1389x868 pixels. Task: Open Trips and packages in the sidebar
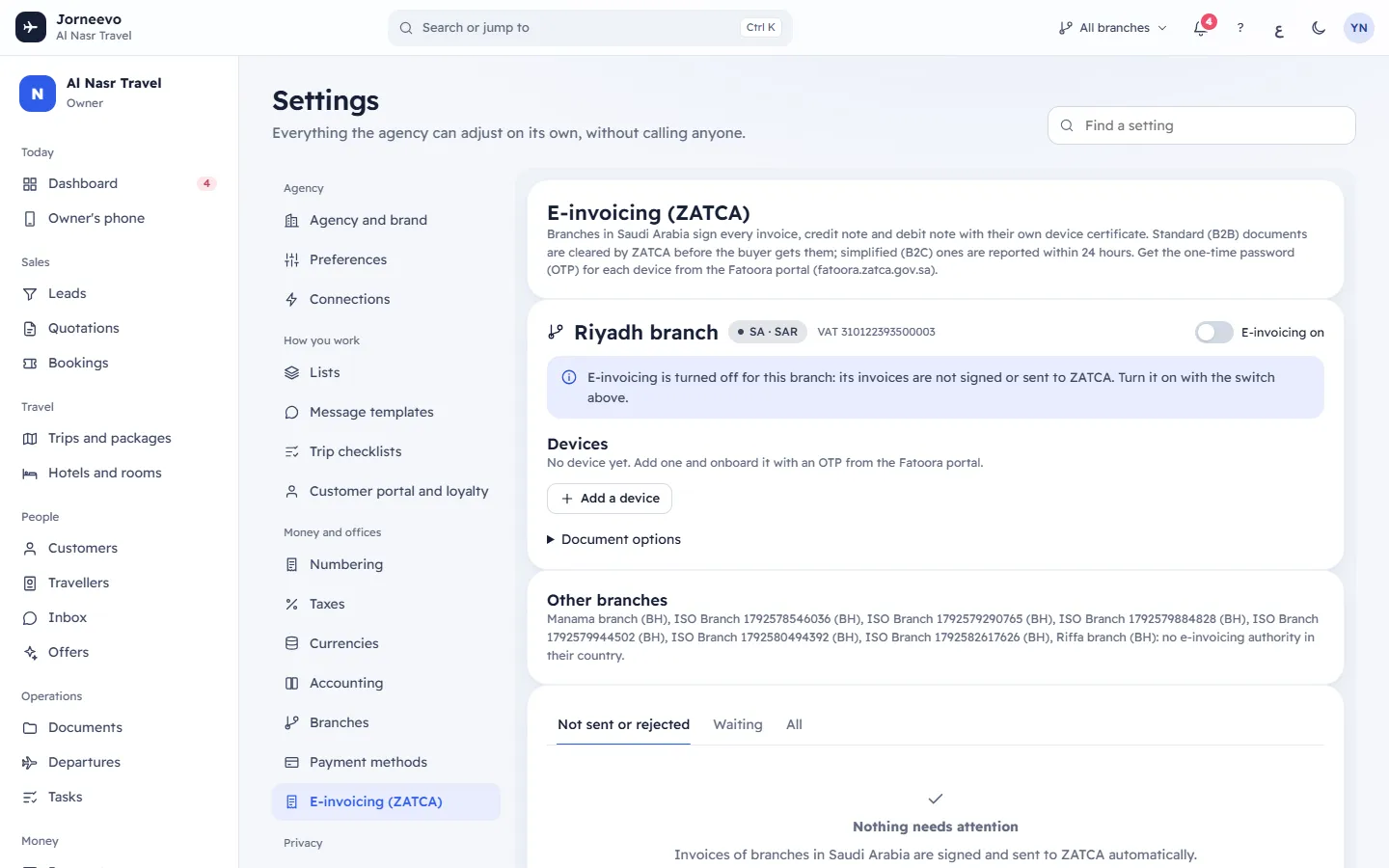[119, 438]
